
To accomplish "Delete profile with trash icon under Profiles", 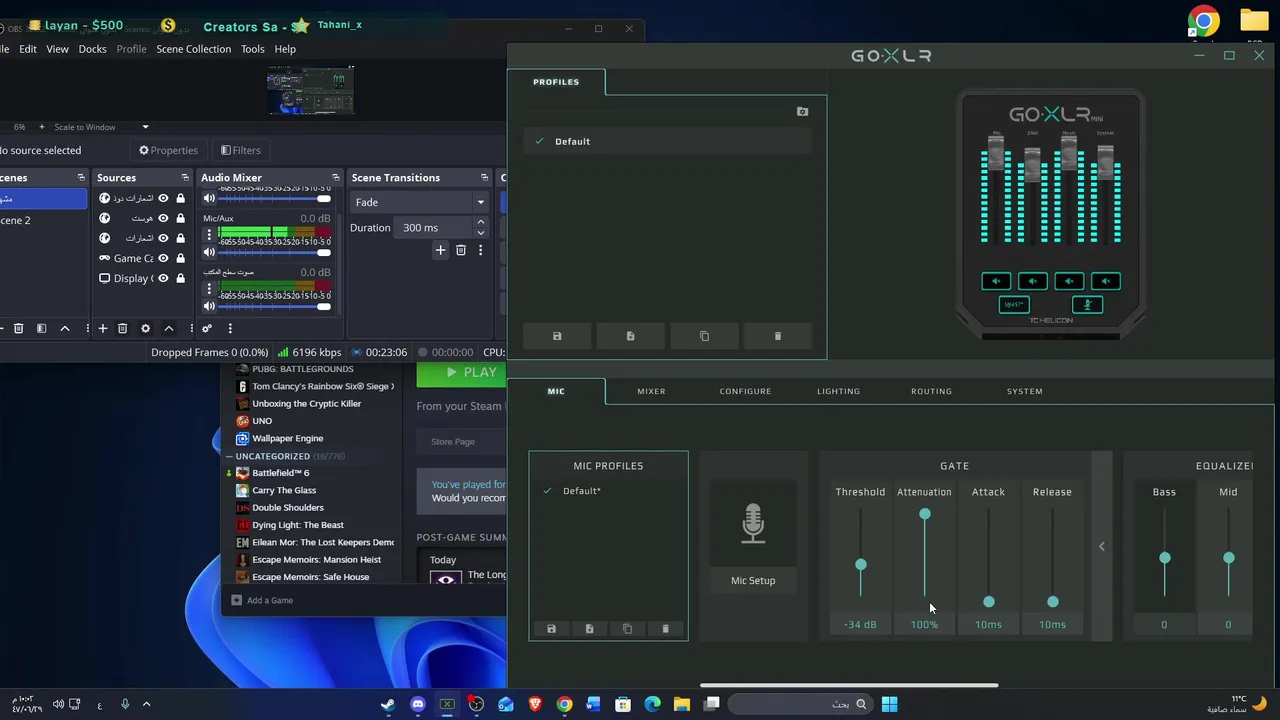I will point(778,336).
